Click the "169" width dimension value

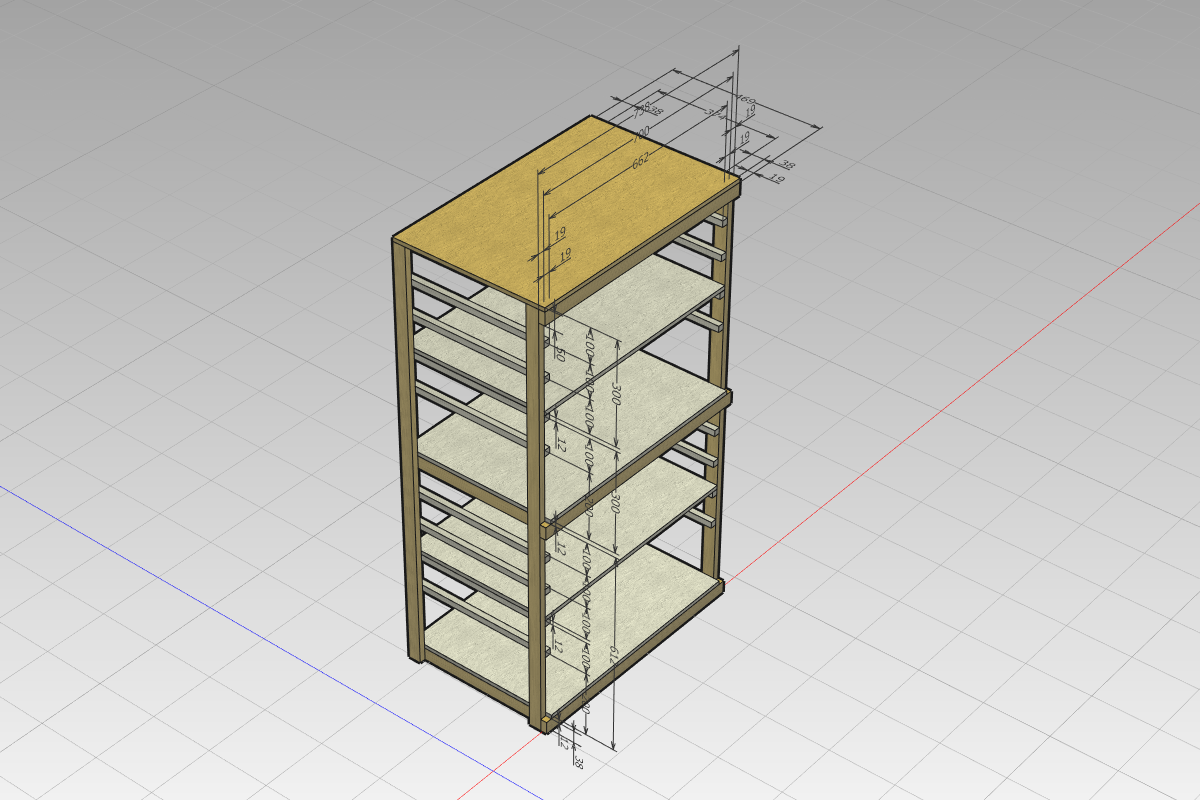(x=746, y=101)
